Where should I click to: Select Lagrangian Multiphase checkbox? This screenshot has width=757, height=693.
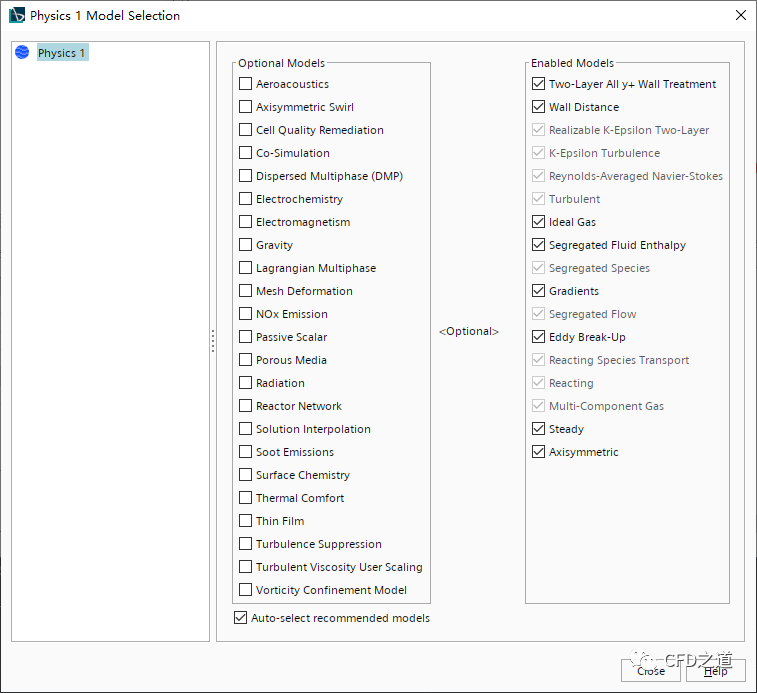click(245, 268)
